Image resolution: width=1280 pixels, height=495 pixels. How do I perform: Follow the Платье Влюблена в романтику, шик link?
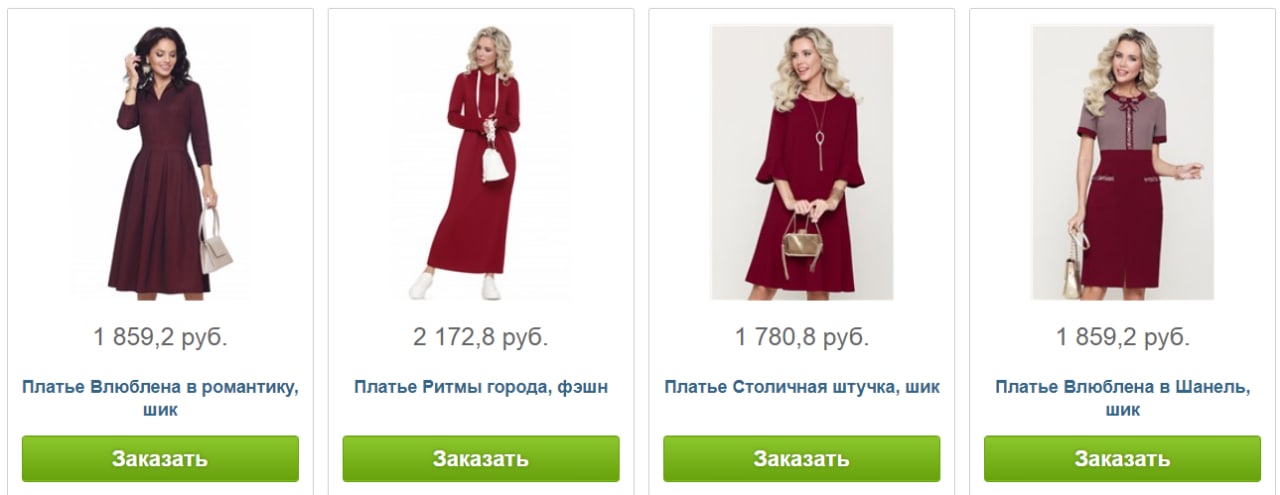160,398
